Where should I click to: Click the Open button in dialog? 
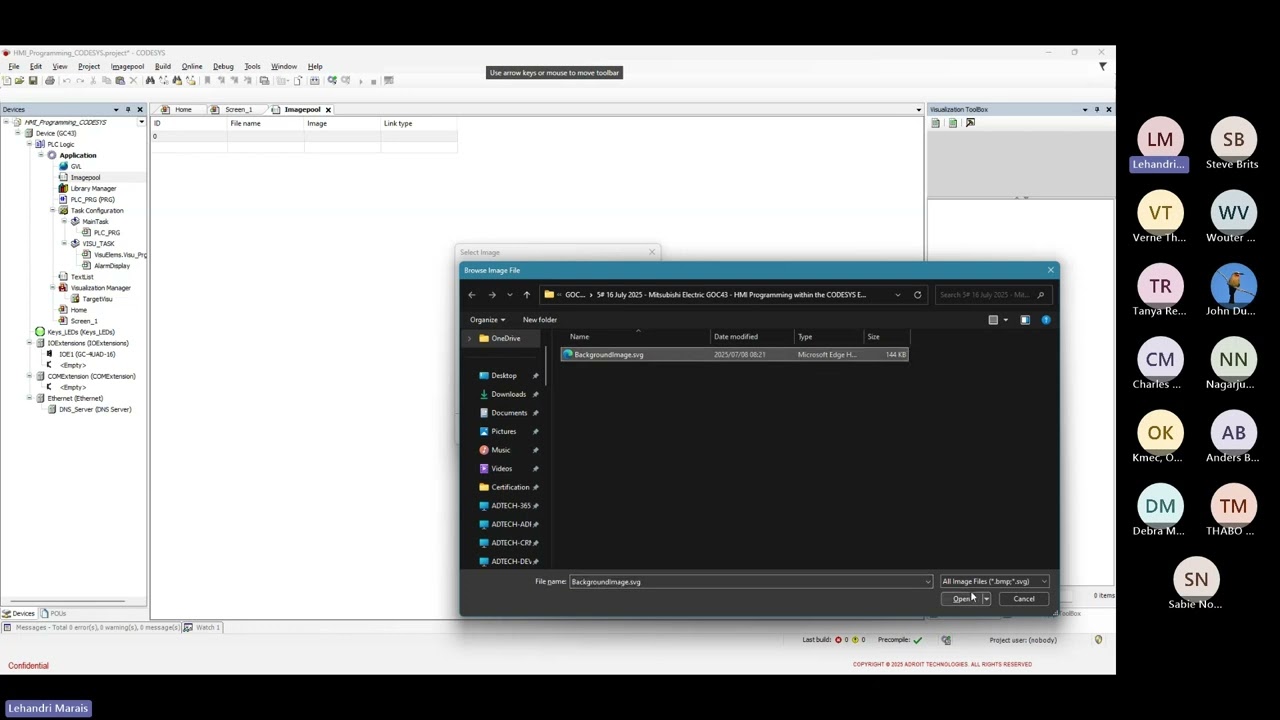[961, 599]
